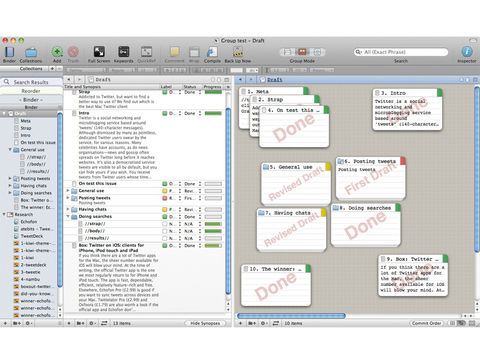This screenshot has width=480, height=360.
Task: Click the Compile toolbar icon
Action: coord(212,52)
